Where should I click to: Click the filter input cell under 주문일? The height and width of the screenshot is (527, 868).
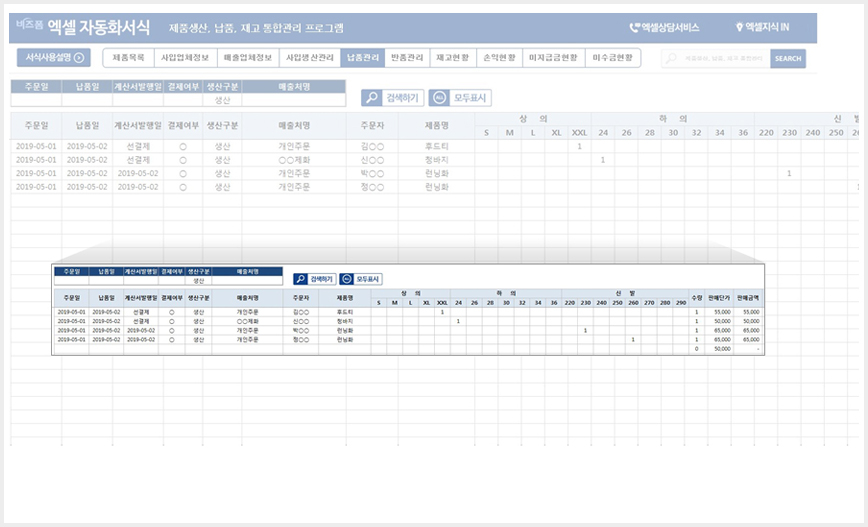point(36,100)
